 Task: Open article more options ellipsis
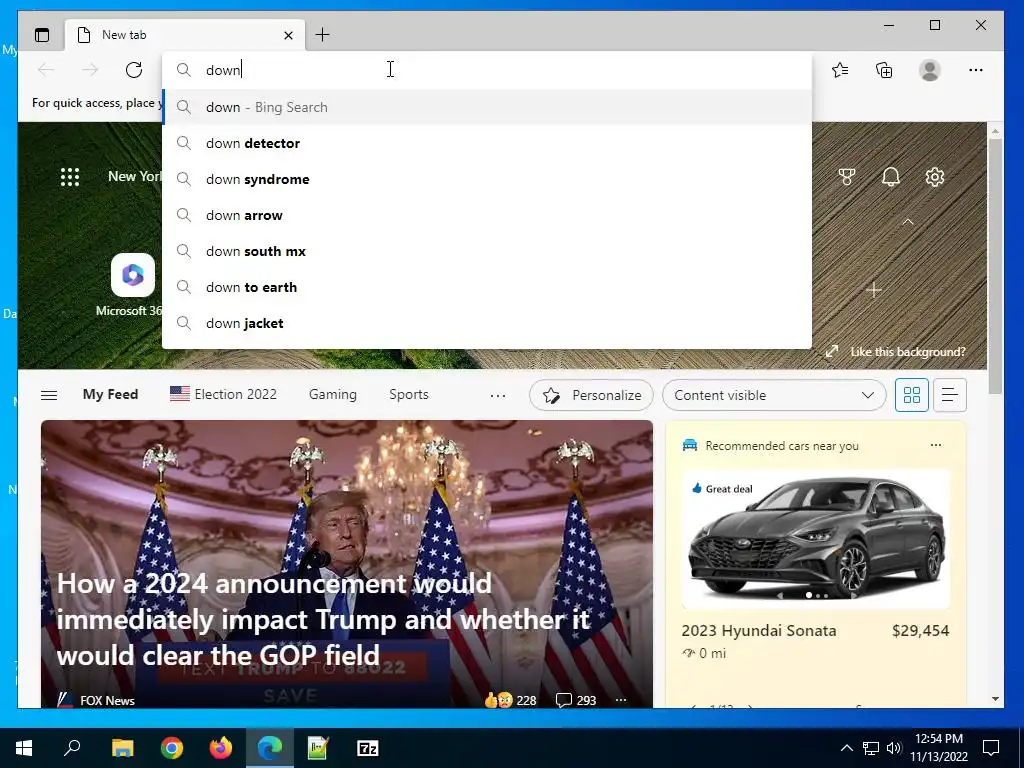coord(620,700)
